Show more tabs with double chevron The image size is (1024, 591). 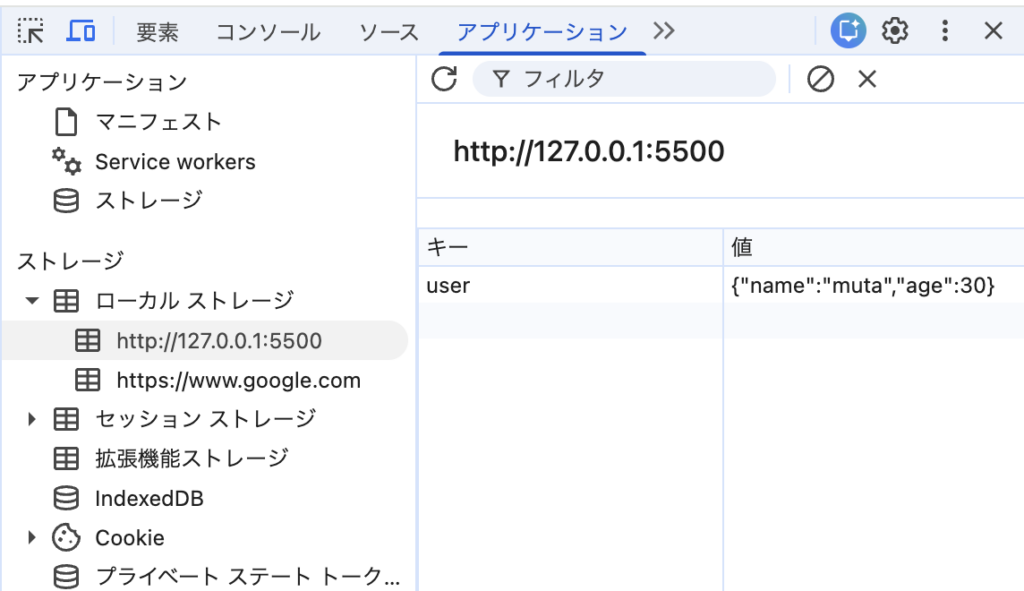point(663,31)
